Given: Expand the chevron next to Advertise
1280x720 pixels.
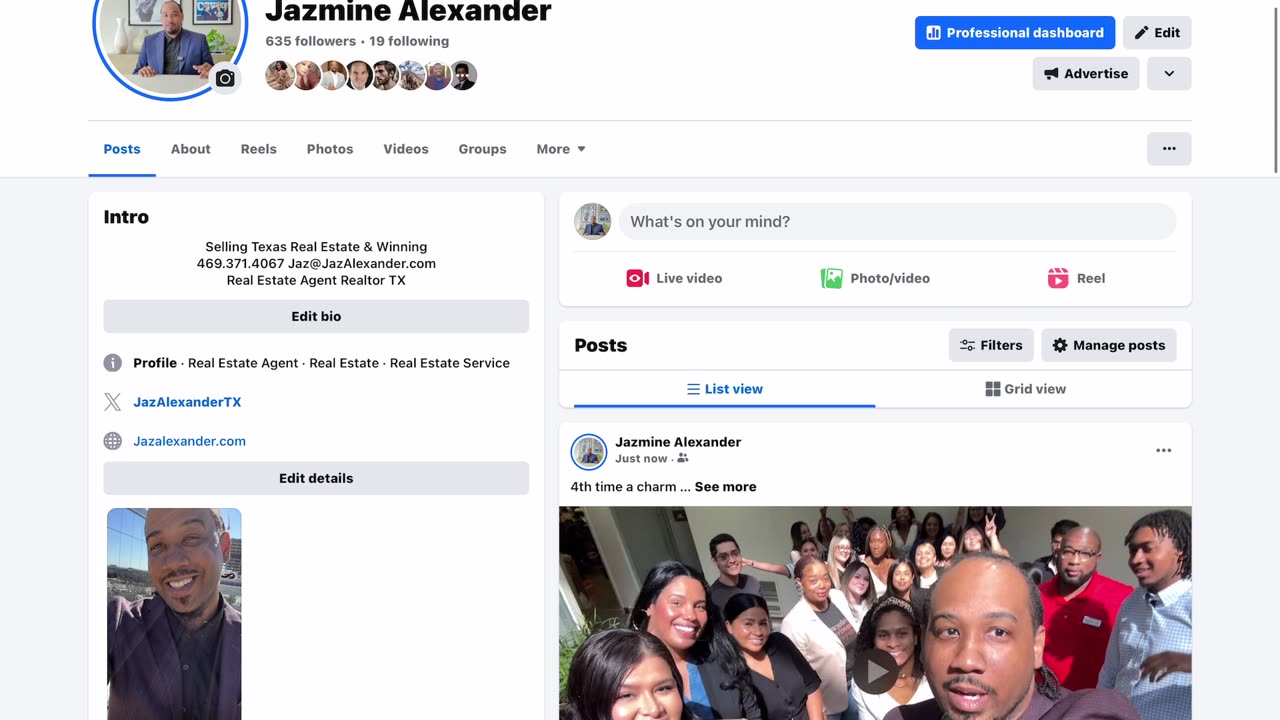Looking at the screenshot, I should pyautogui.click(x=1169, y=74).
